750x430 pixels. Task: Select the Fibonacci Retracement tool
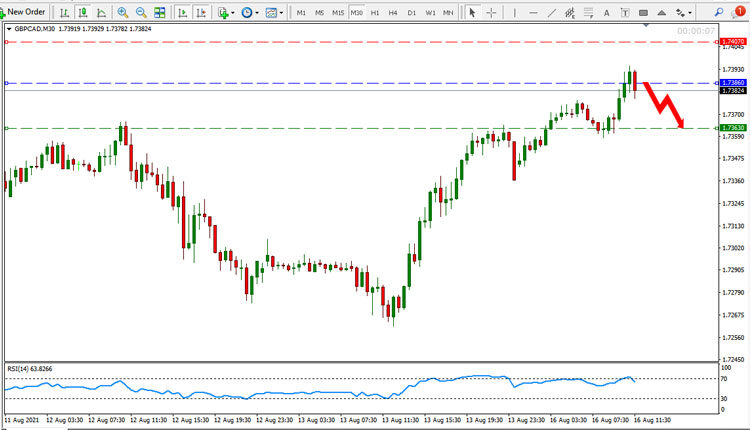pyautogui.click(x=588, y=13)
